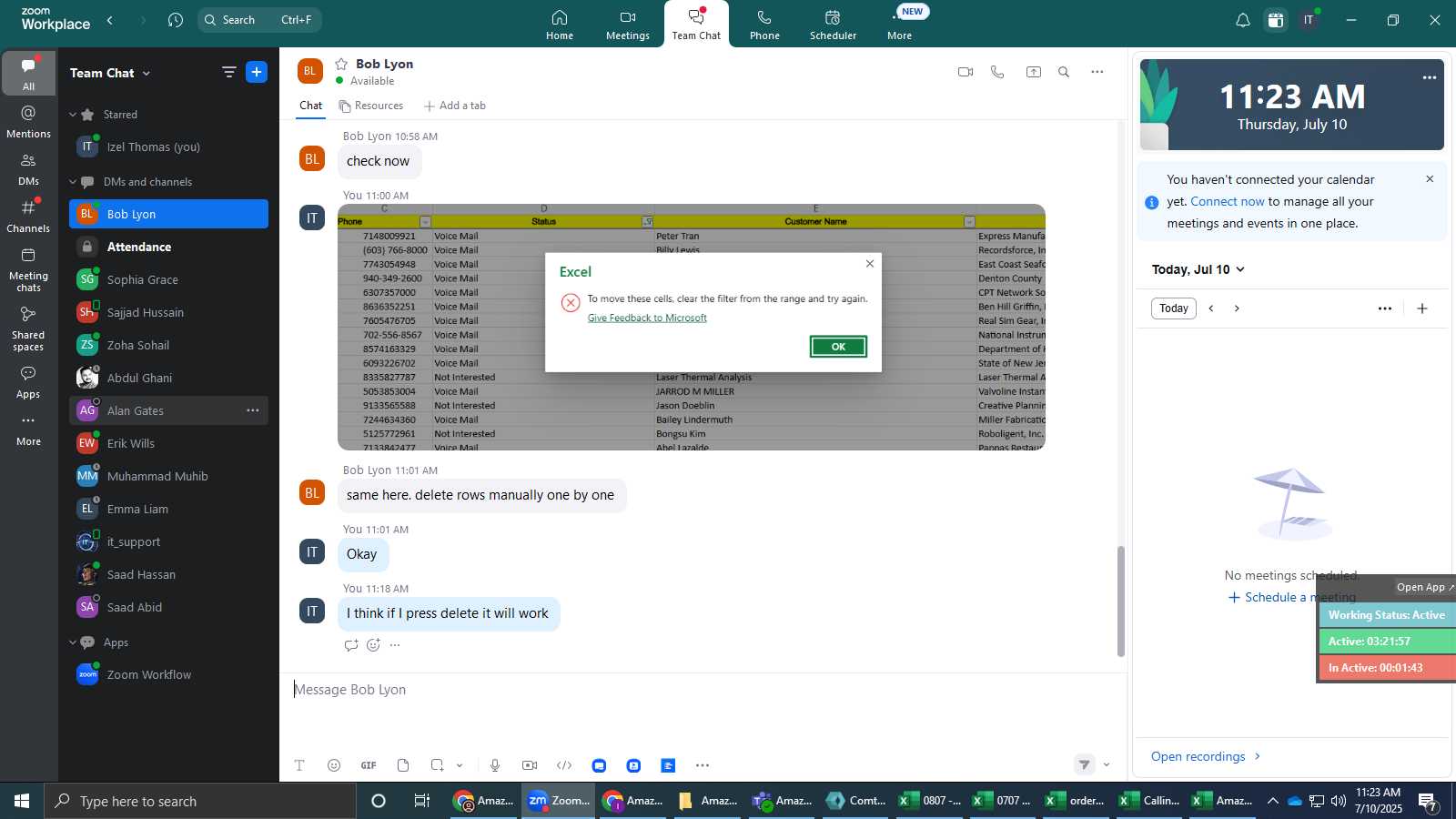Click Connect now calendar link
Viewport: 1456px width, 819px height.
click(1228, 202)
